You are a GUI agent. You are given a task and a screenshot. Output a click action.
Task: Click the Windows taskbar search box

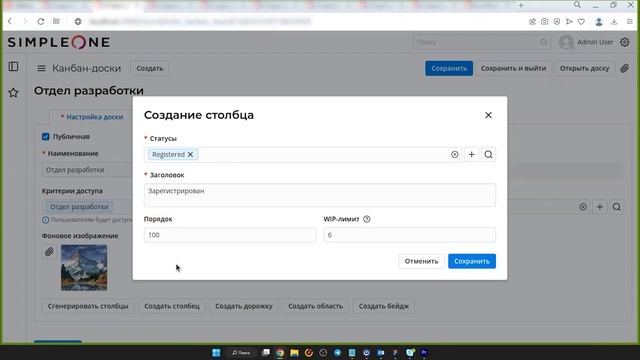[241, 353]
